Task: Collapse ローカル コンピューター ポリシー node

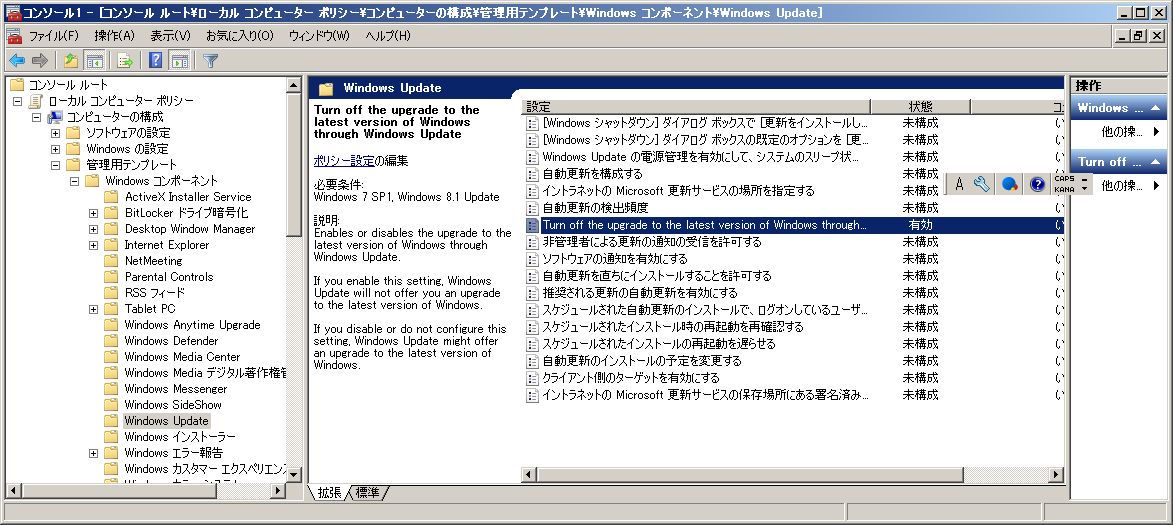Action: click(x=17, y=101)
